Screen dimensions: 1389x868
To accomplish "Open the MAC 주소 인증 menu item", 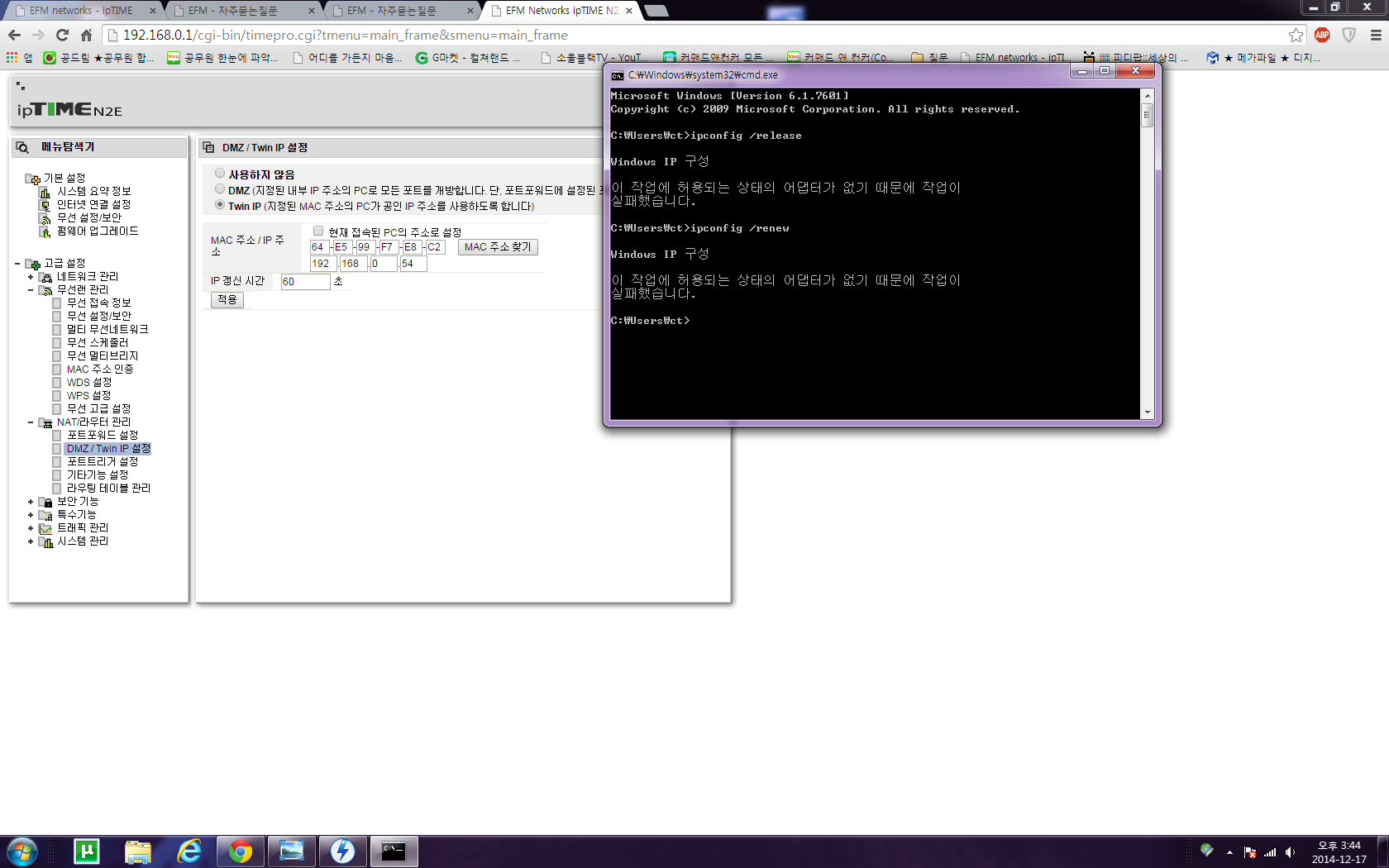I will click(x=100, y=370).
